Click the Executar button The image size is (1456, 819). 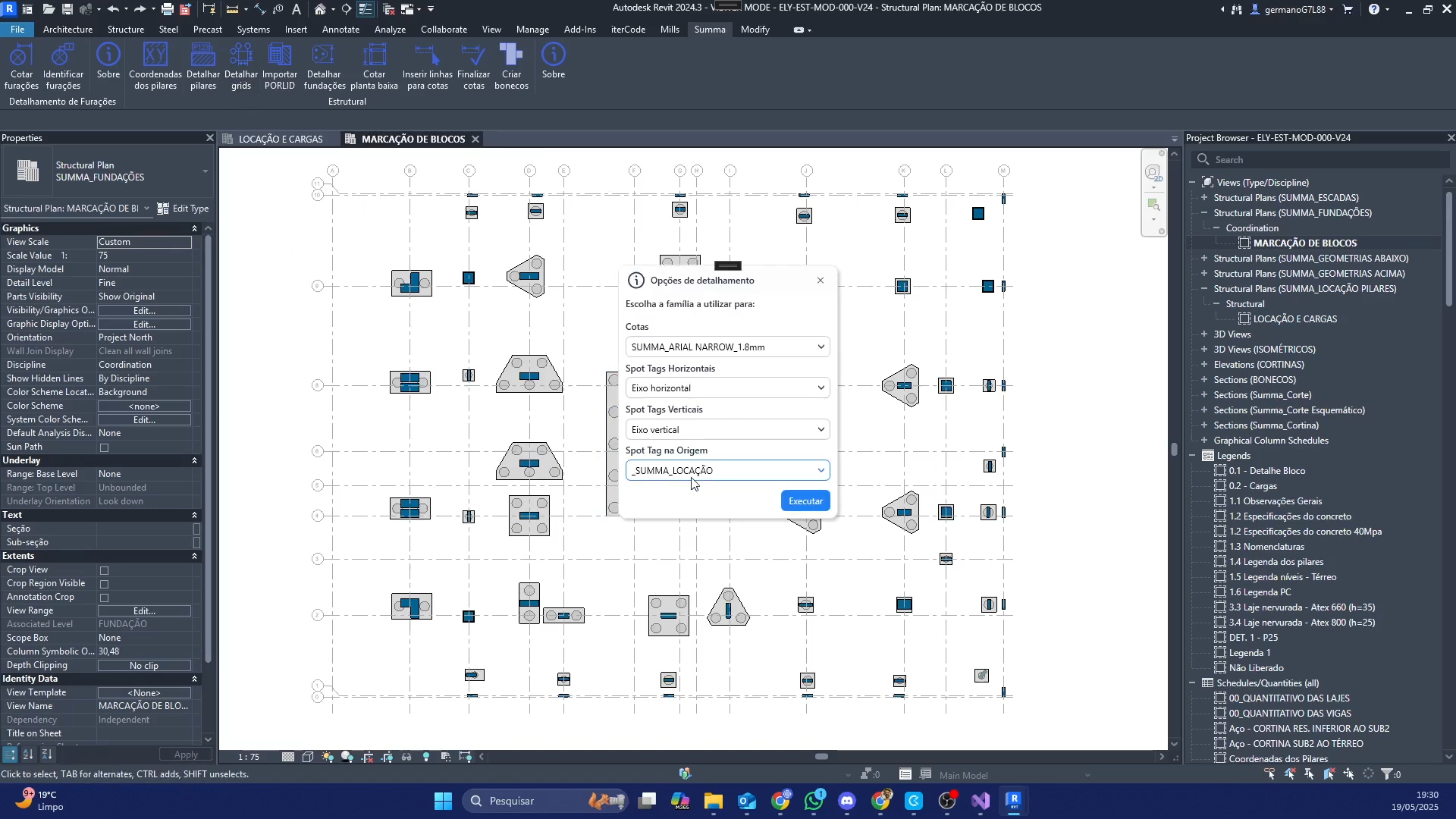click(x=805, y=500)
